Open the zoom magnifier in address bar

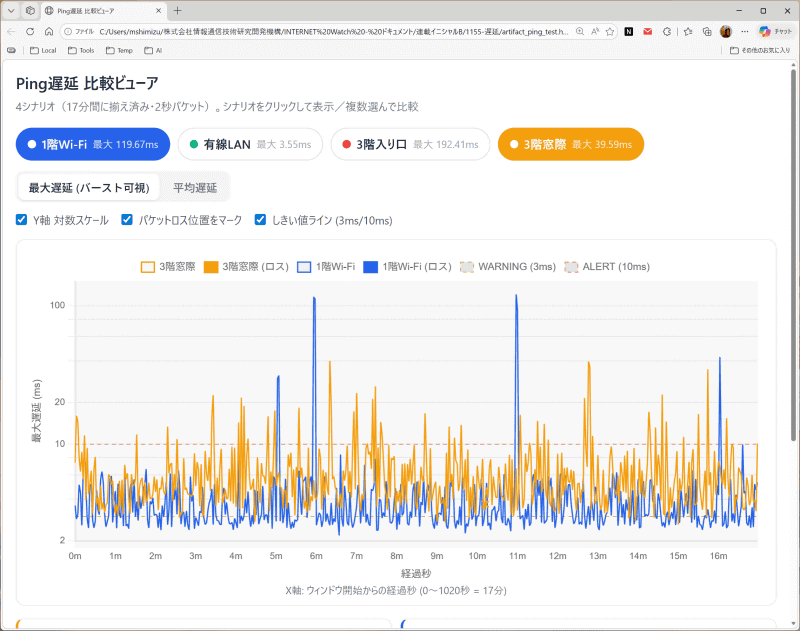pyautogui.click(x=580, y=32)
